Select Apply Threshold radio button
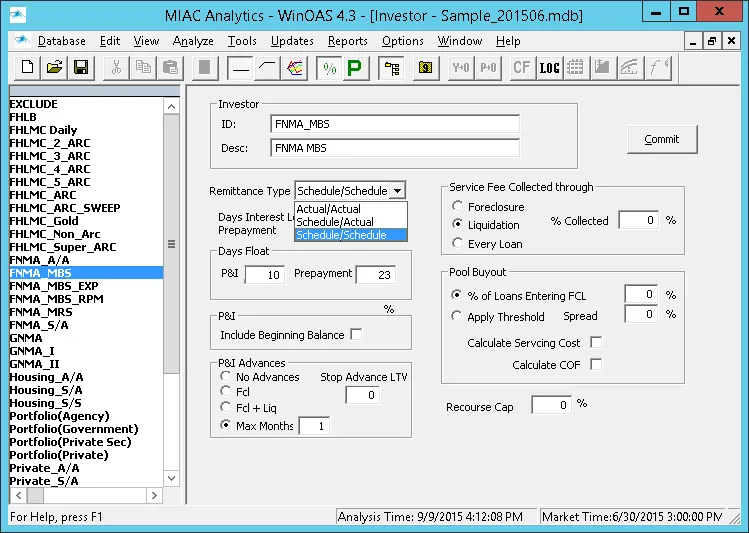This screenshot has height=533, width=749. point(456,316)
